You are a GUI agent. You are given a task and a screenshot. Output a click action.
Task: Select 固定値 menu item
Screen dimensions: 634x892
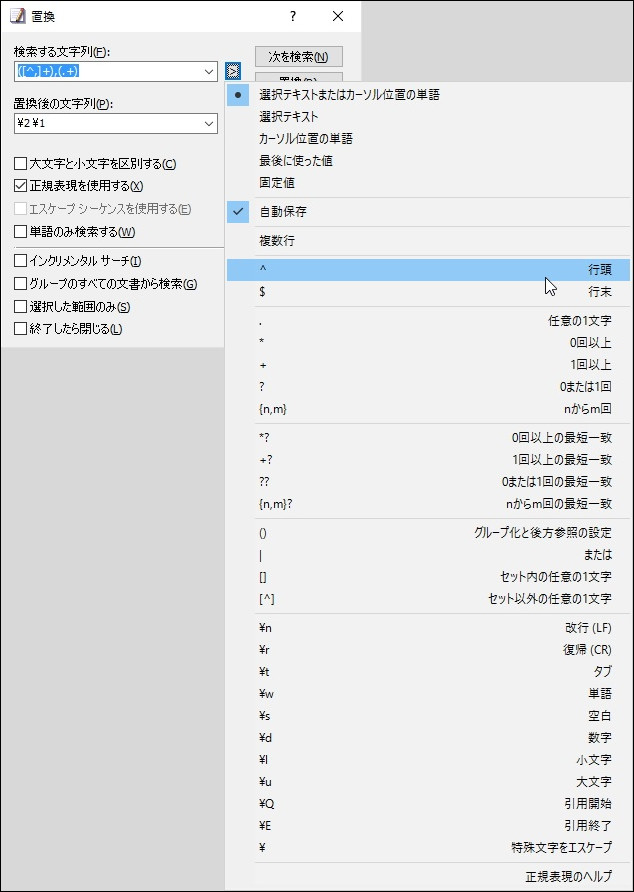[429, 183]
